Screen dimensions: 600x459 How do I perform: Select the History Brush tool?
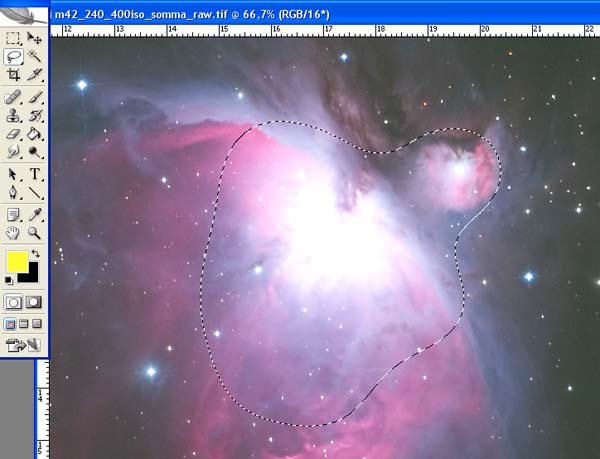point(34,116)
